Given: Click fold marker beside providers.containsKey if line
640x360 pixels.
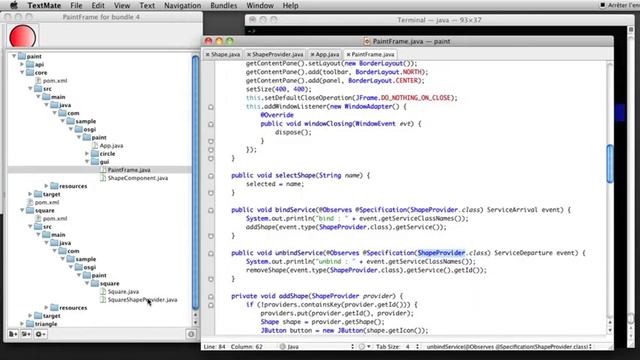Looking at the screenshot, I should pos(211,305).
